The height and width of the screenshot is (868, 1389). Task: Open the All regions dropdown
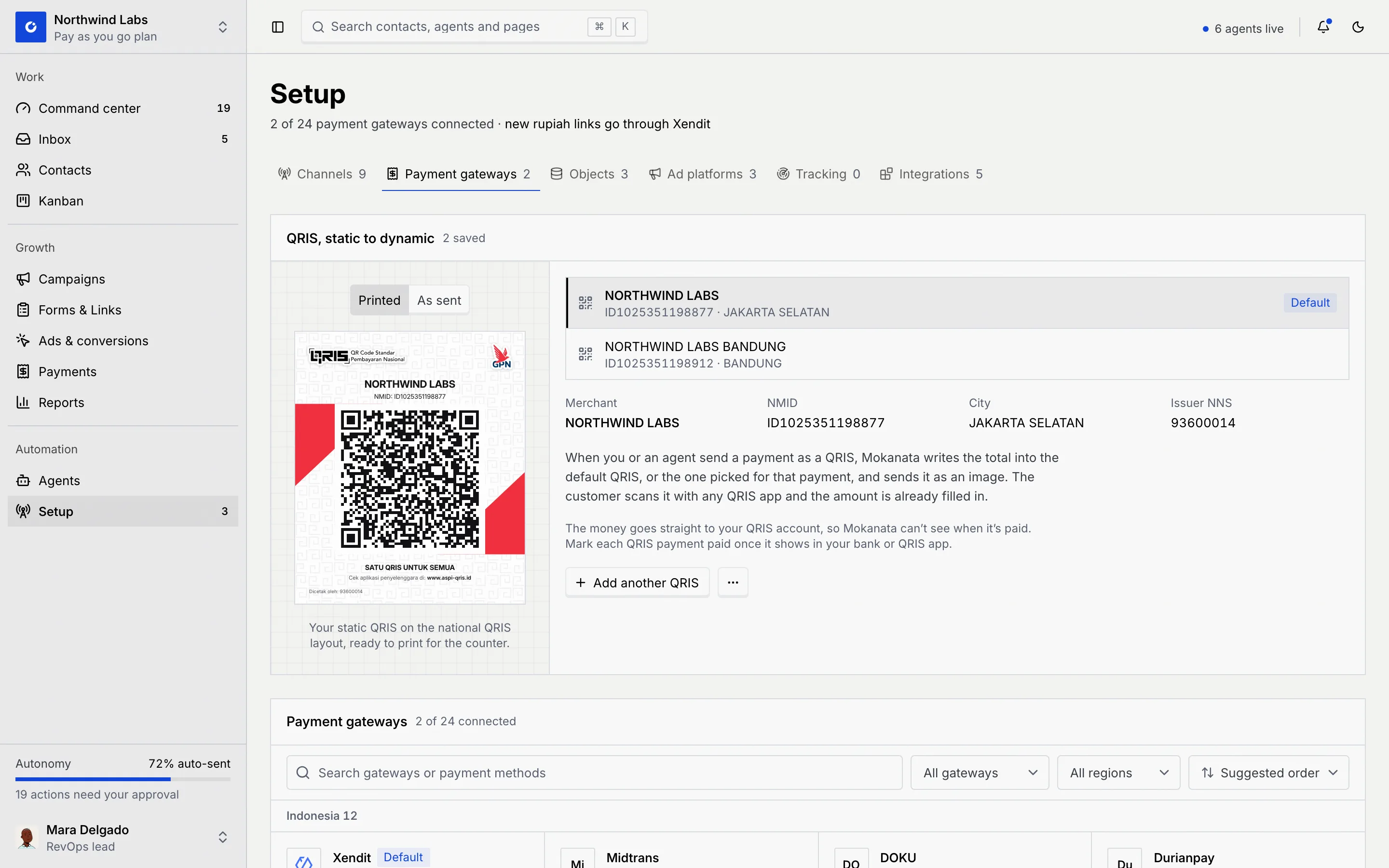[1118, 773]
